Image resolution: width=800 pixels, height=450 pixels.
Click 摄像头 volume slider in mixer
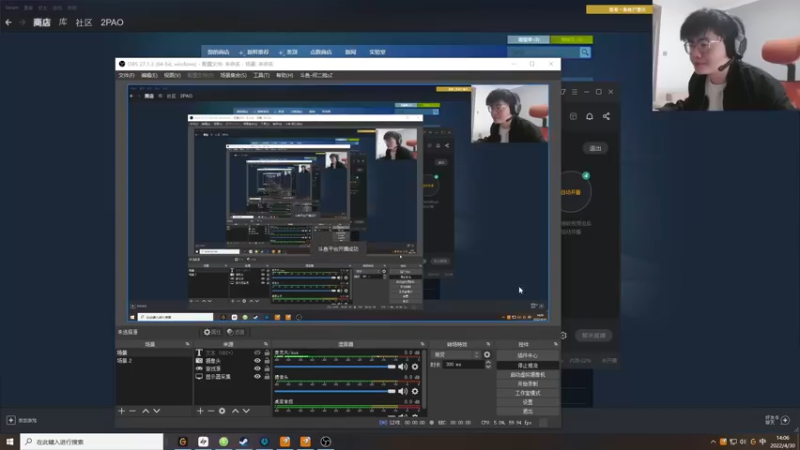pos(335,391)
